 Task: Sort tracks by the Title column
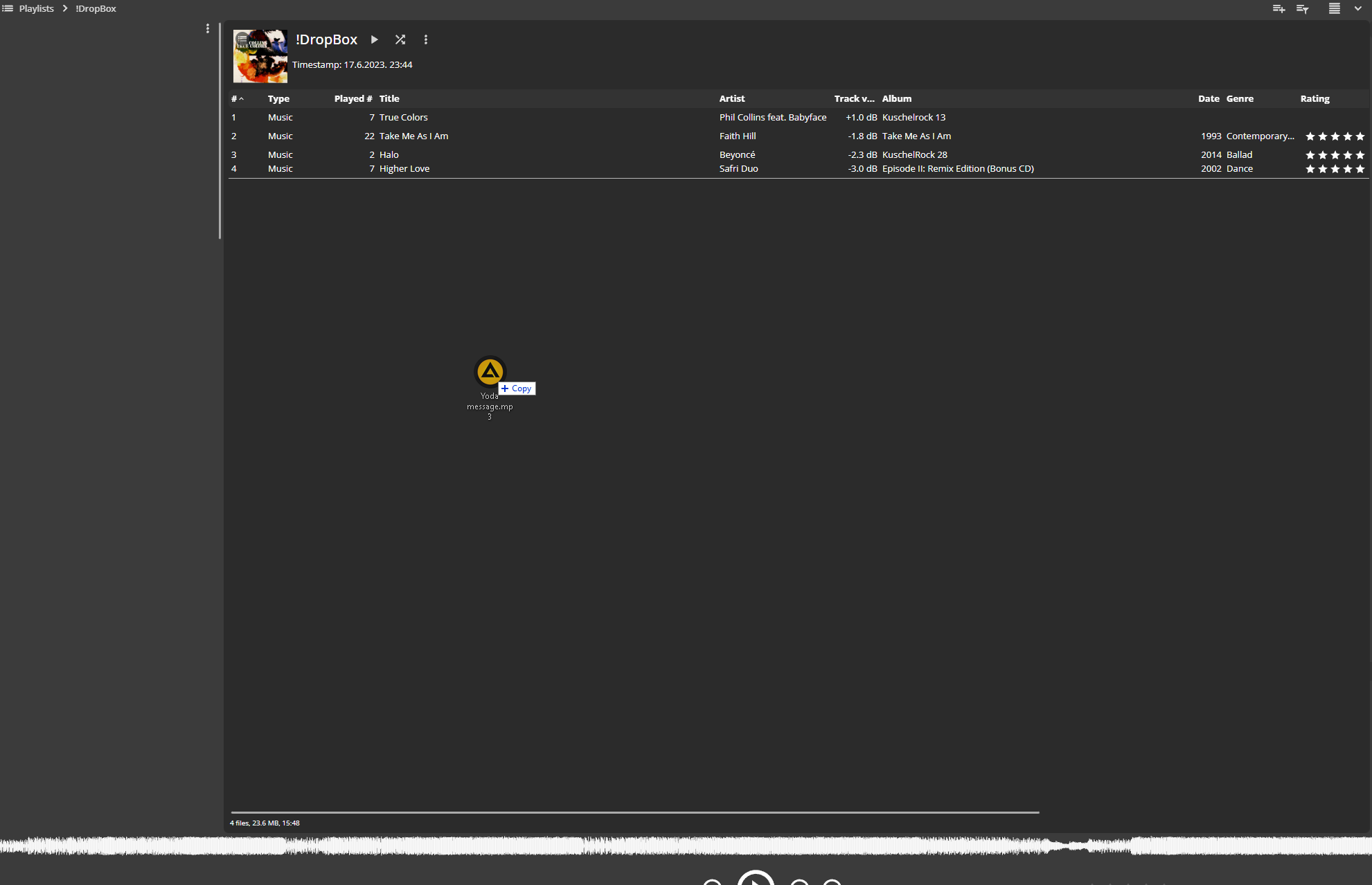tap(389, 98)
